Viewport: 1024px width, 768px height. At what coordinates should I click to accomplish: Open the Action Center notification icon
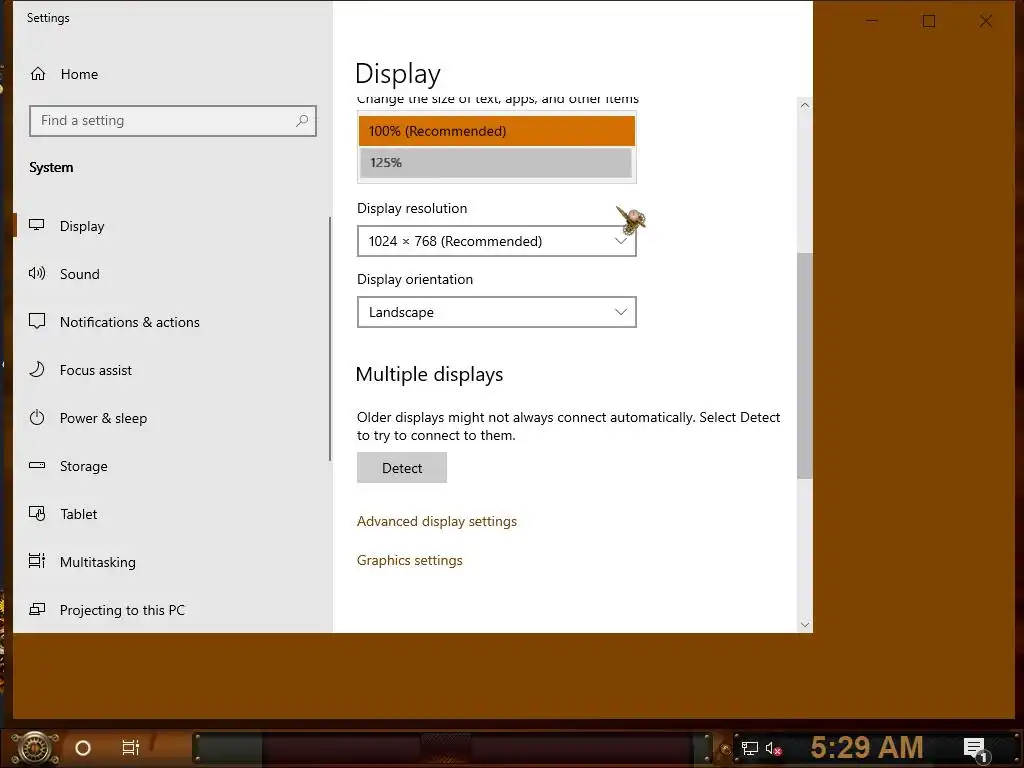click(x=975, y=749)
